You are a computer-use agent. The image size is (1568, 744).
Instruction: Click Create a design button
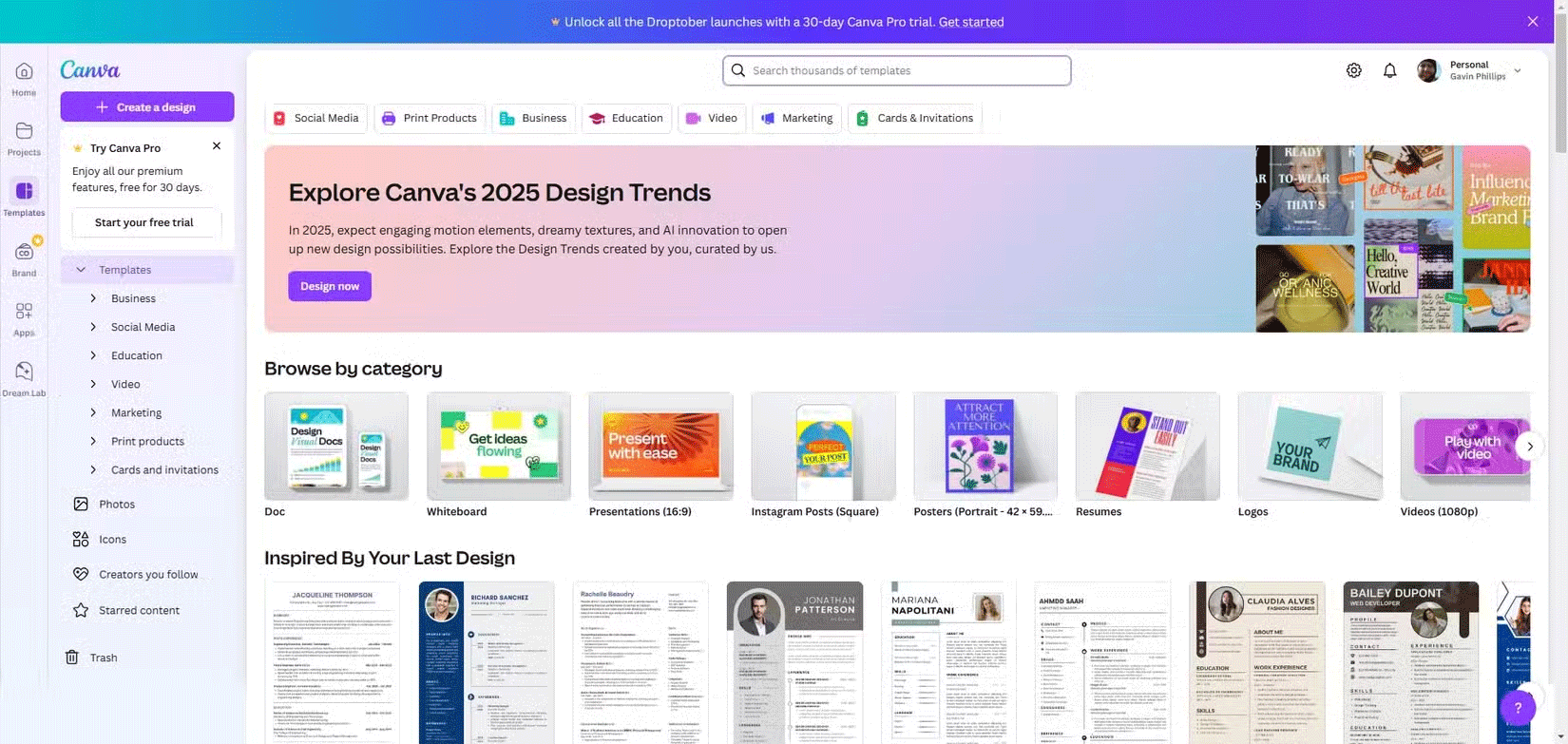147,106
